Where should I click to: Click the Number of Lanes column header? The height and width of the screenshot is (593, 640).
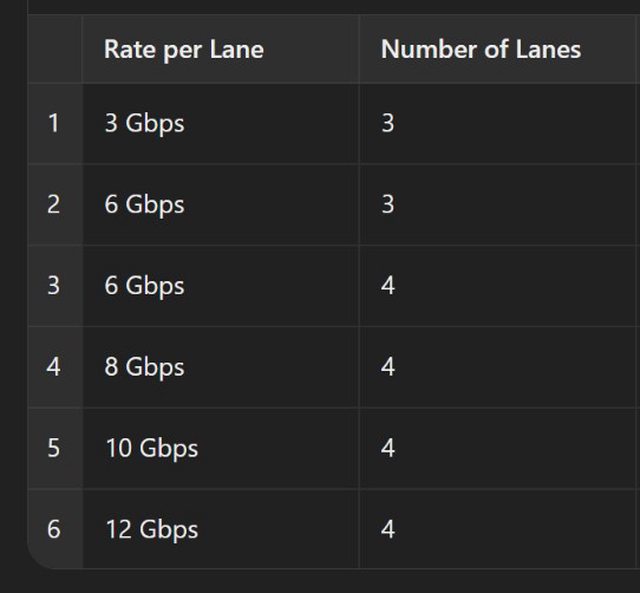pos(480,49)
